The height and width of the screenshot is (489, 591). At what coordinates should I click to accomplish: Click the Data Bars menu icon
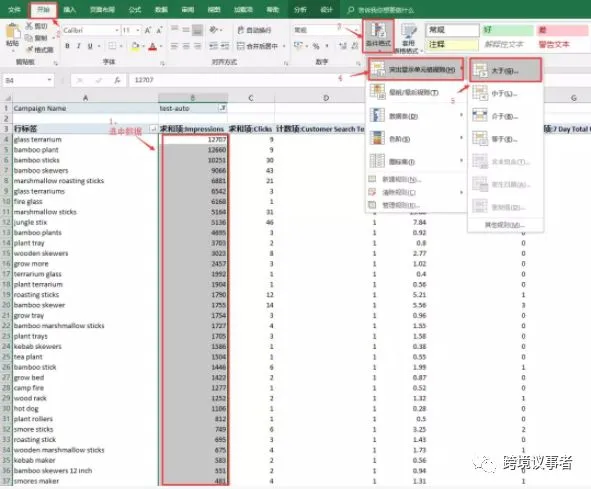(377, 115)
